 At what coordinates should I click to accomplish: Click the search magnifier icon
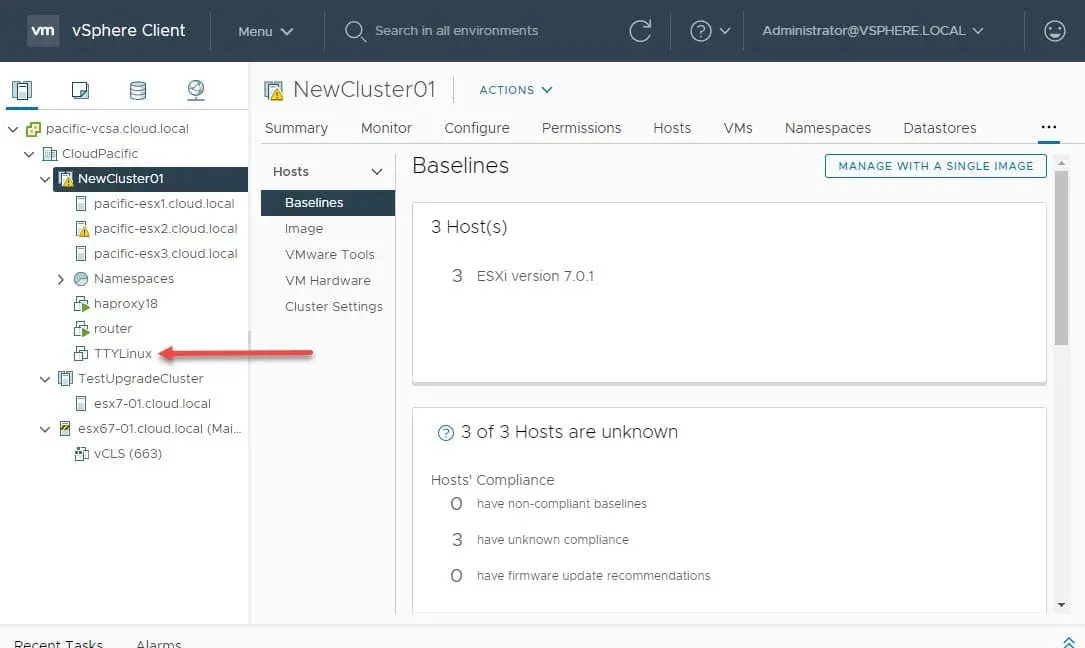pos(354,31)
